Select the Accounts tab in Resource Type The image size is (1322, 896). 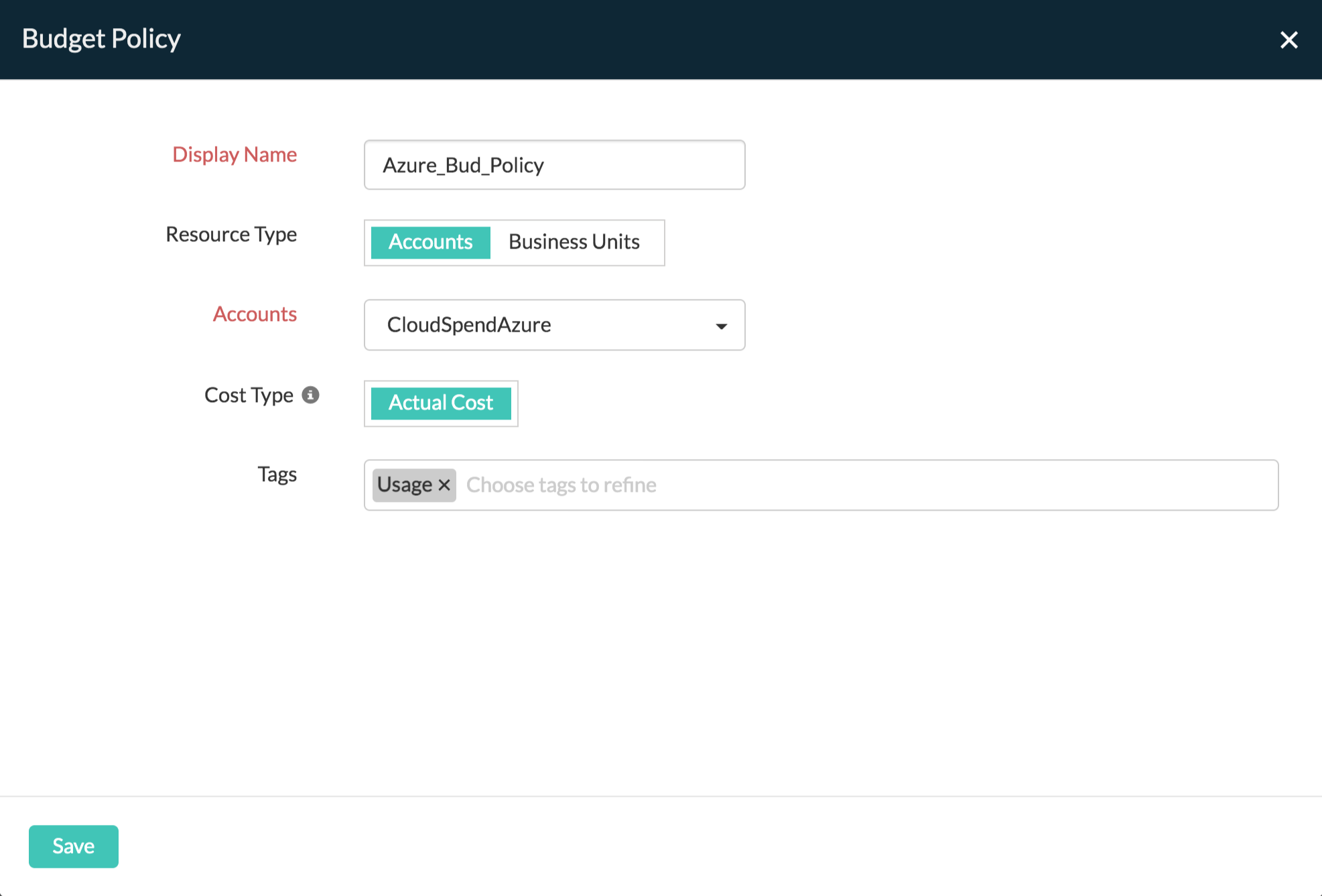click(x=429, y=242)
